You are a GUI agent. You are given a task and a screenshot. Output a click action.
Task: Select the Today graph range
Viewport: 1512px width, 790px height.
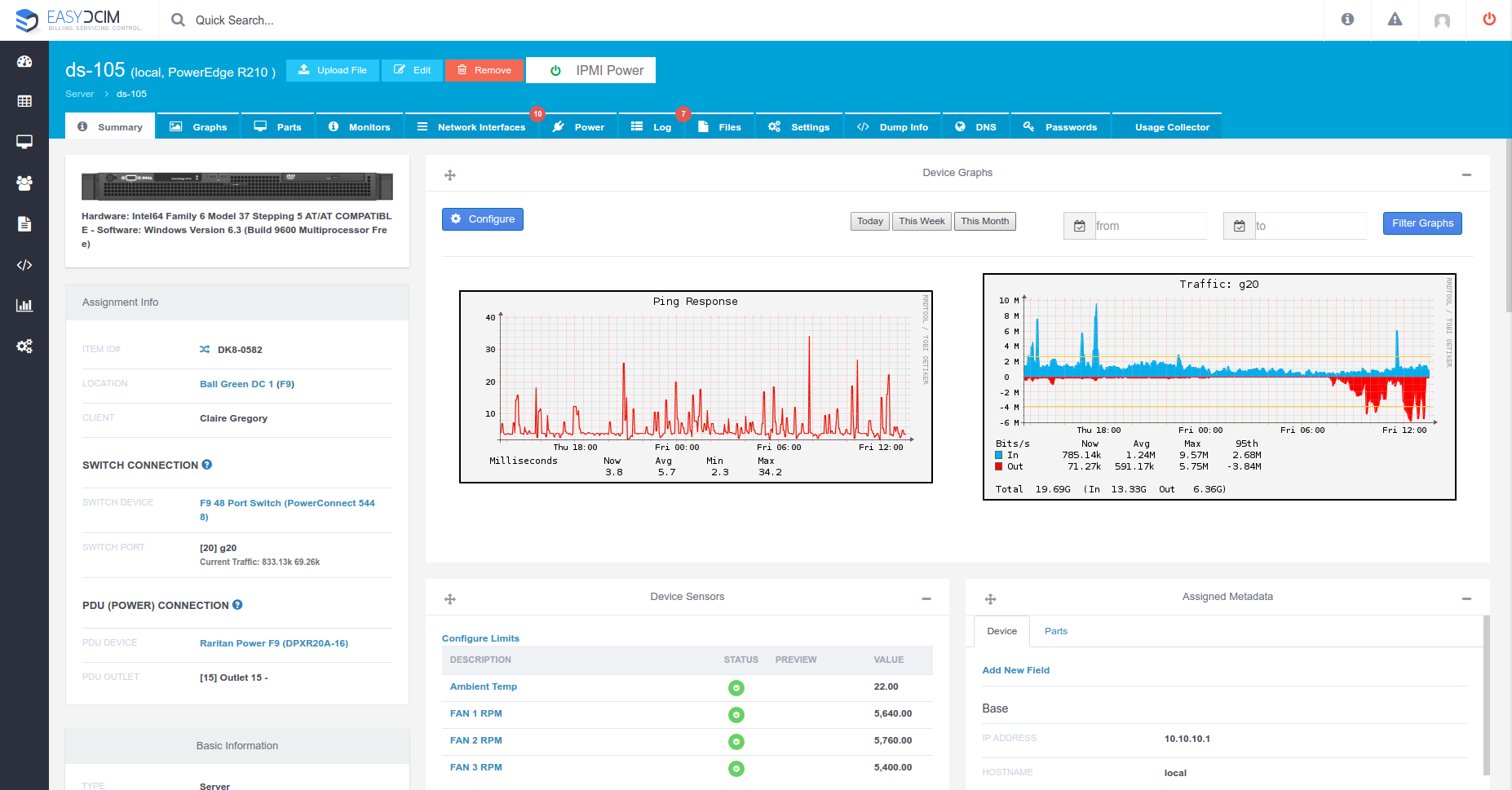point(869,221)
